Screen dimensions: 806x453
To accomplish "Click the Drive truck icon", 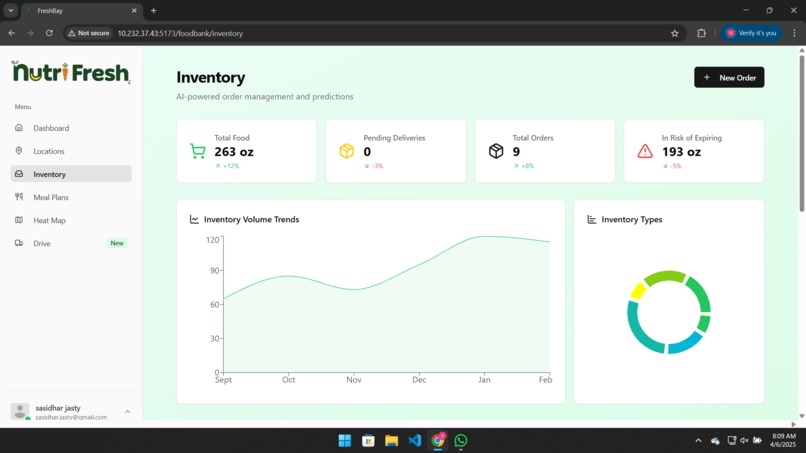I will click(19, 243).
